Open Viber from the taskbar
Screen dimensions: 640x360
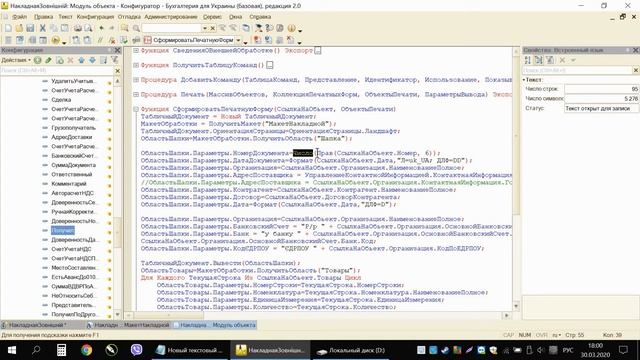pyautogui.click(x=136, y=350)
